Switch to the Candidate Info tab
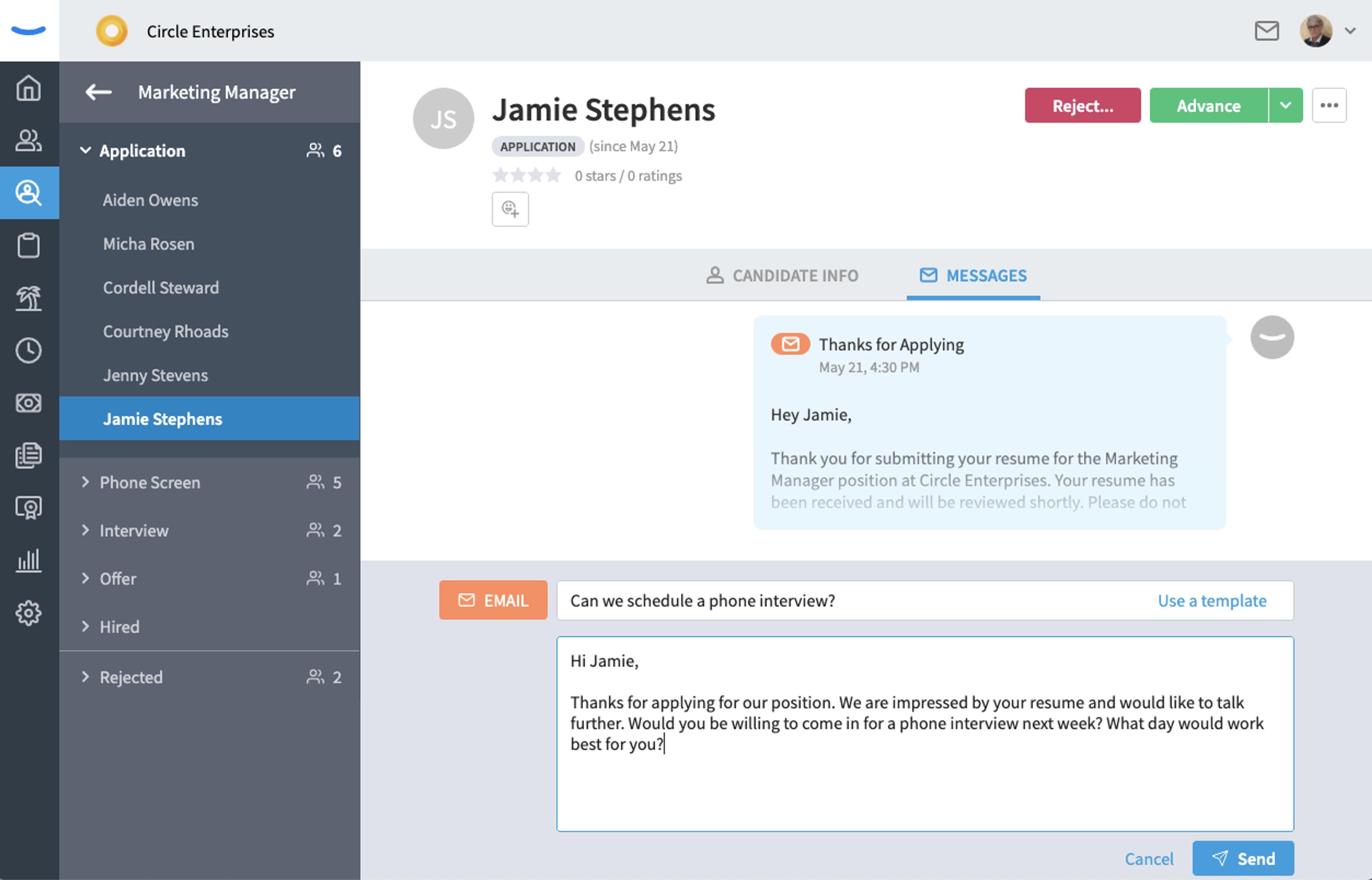1372x880 pixels. (782, 276)
